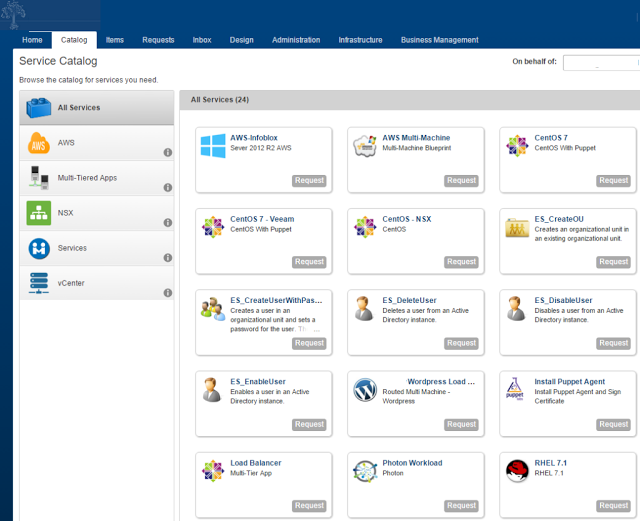This screenshot has width=640, height=521.
Task: Open the Design tab
Action: (242, 40)
